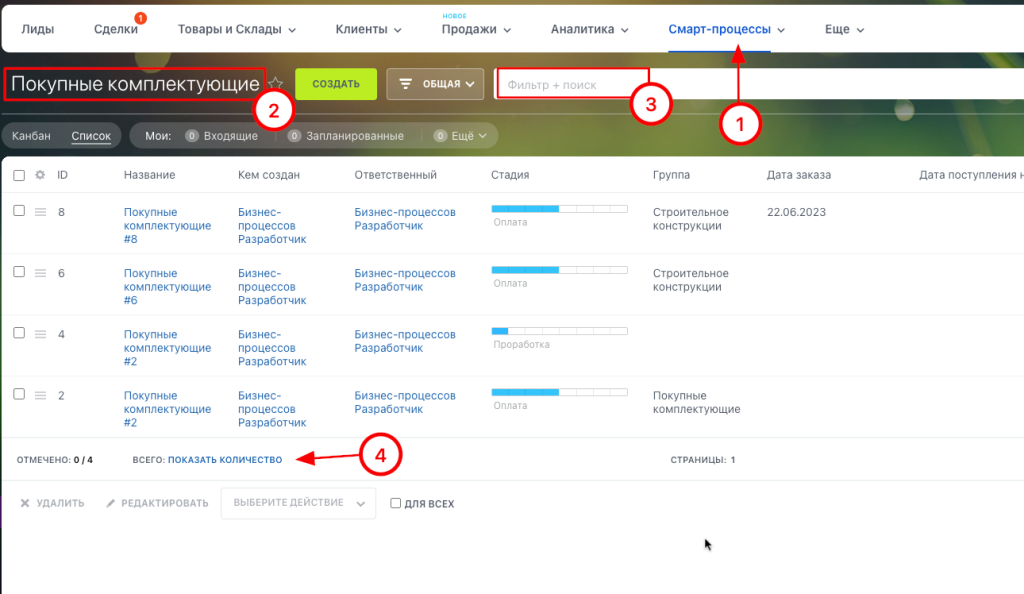The width and height of the screenshot is (1024, 594).
Task: Expand the Ещё counters dropdown
Action: click(460, 136)
